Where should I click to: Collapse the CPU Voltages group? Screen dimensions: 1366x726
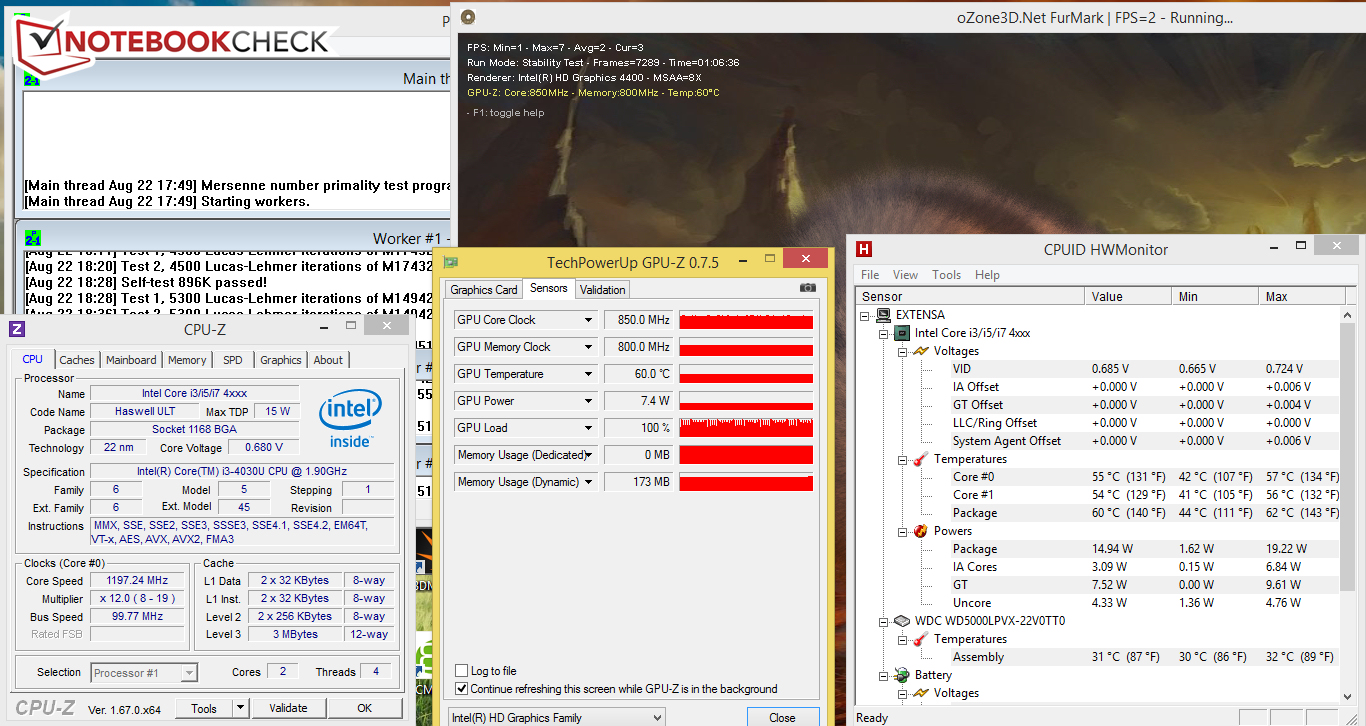tap(902, 351)
